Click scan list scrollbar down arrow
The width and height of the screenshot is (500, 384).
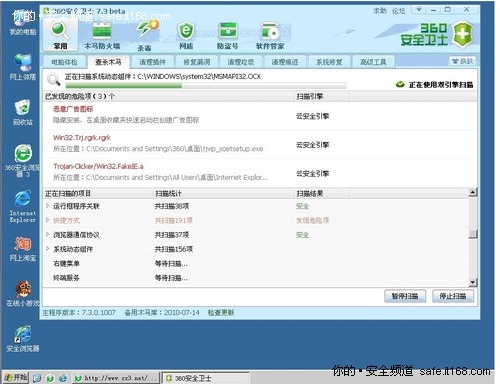coord(472,283)
